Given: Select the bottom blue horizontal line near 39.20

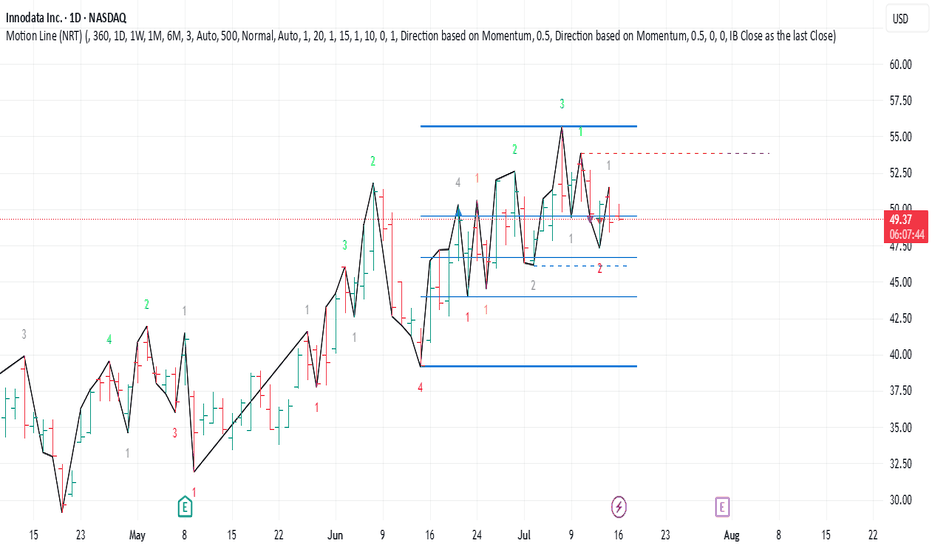Looking at the screenshot, I should pyautogui.click(x=528, y=366).
